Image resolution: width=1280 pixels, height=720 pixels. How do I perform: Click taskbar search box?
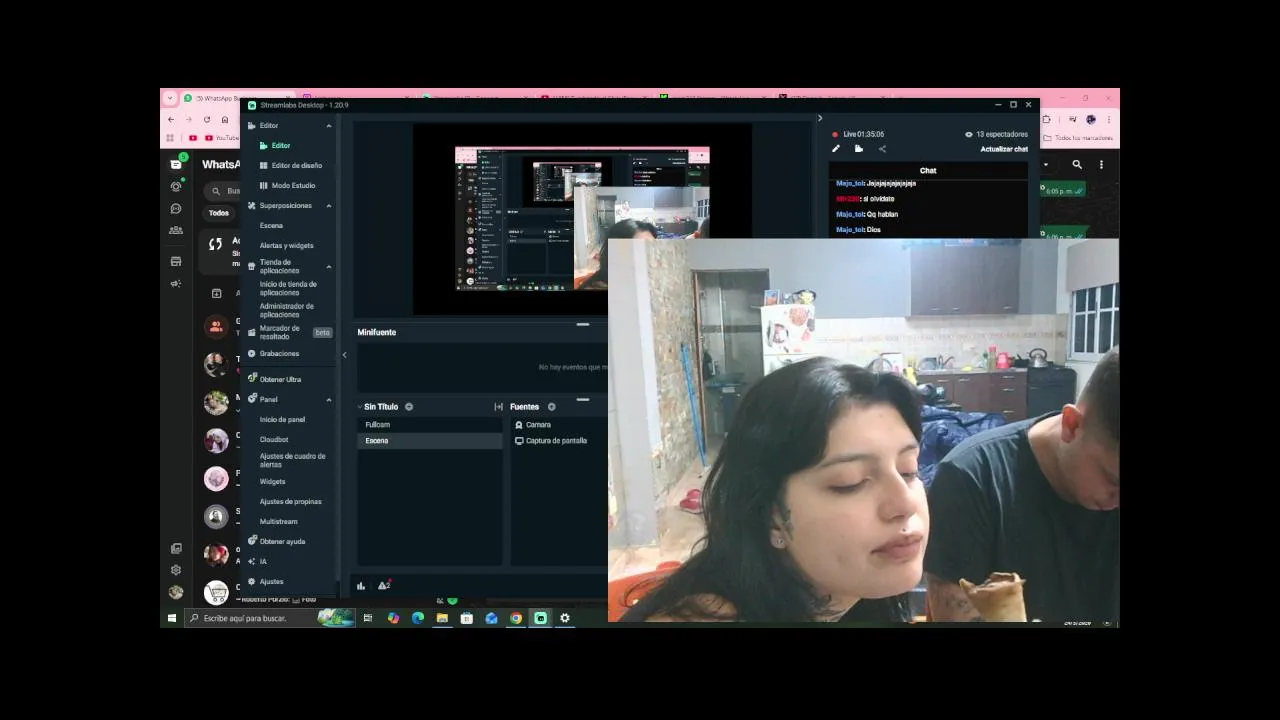pos(268,618)
